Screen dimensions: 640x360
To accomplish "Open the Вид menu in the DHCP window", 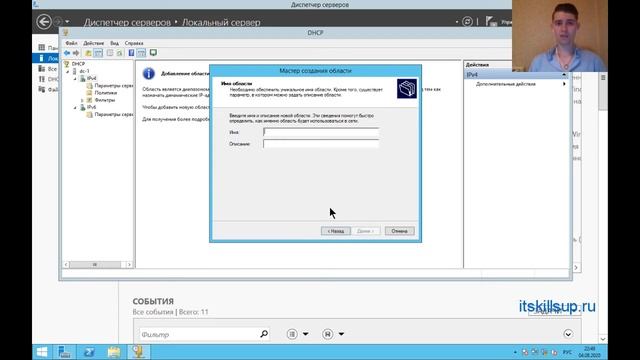I will coord(114,43).
